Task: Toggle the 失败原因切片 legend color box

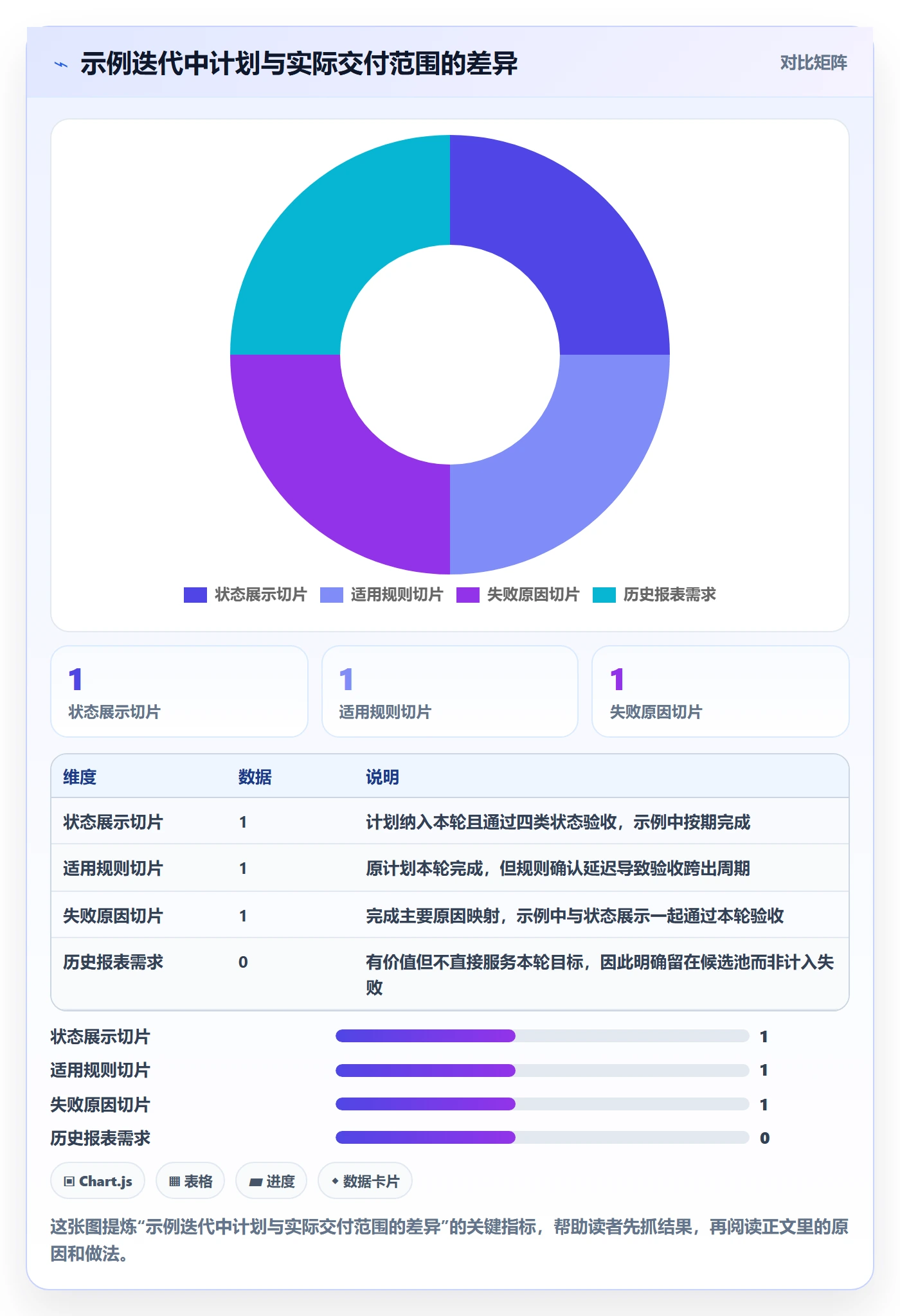Action: pyautogui.click(x=468, y=595)
